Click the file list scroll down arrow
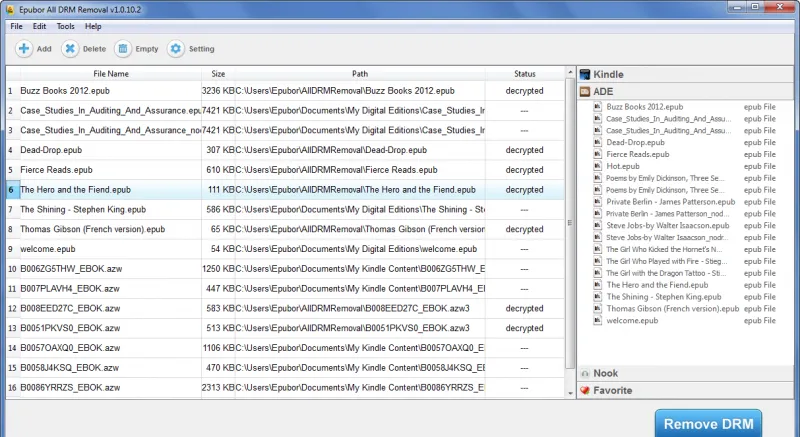This screenshot has height=437, width=800. tap(570, 393)
